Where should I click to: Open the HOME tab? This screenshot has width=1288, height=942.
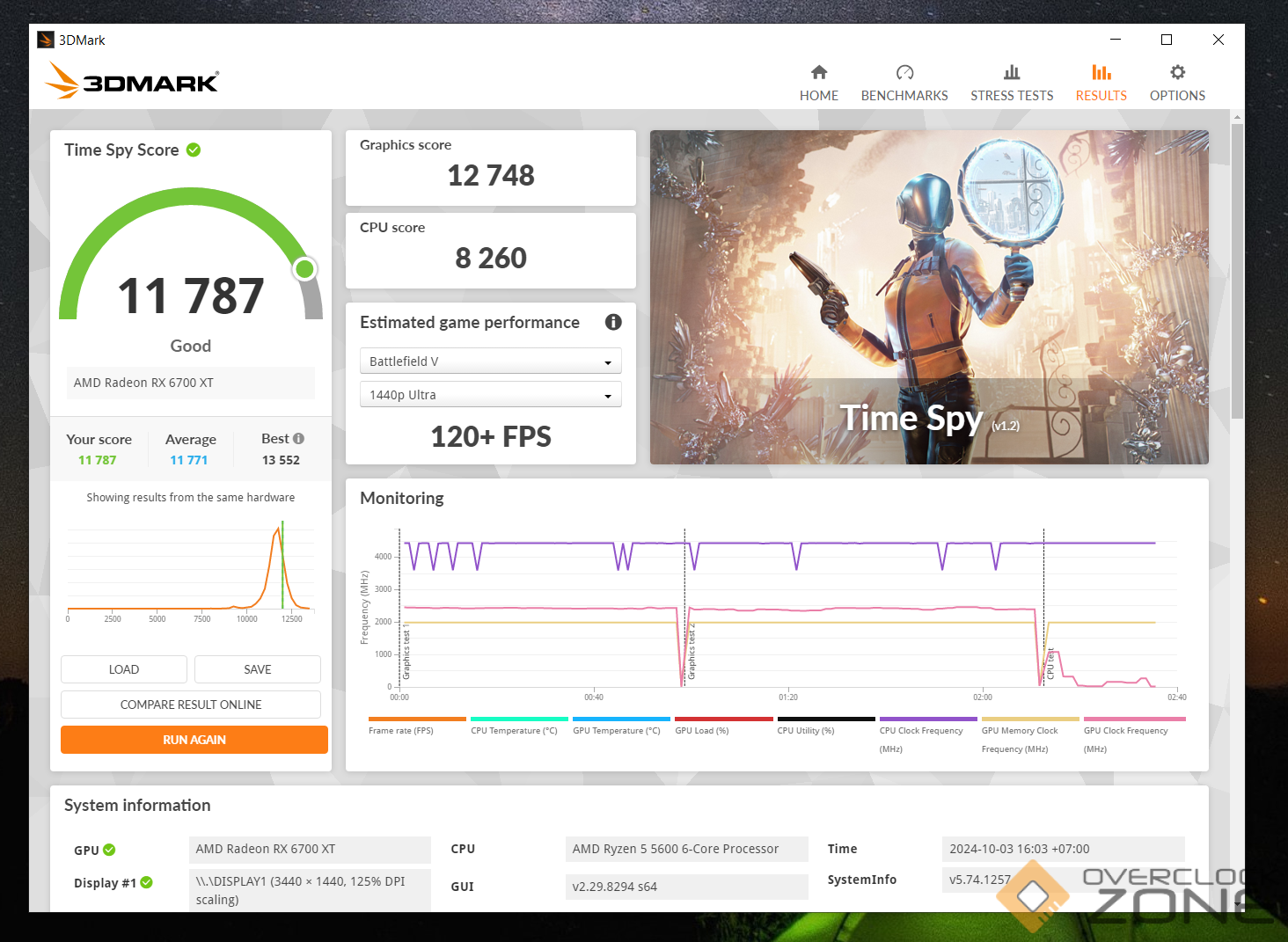(x=819, y=83)
